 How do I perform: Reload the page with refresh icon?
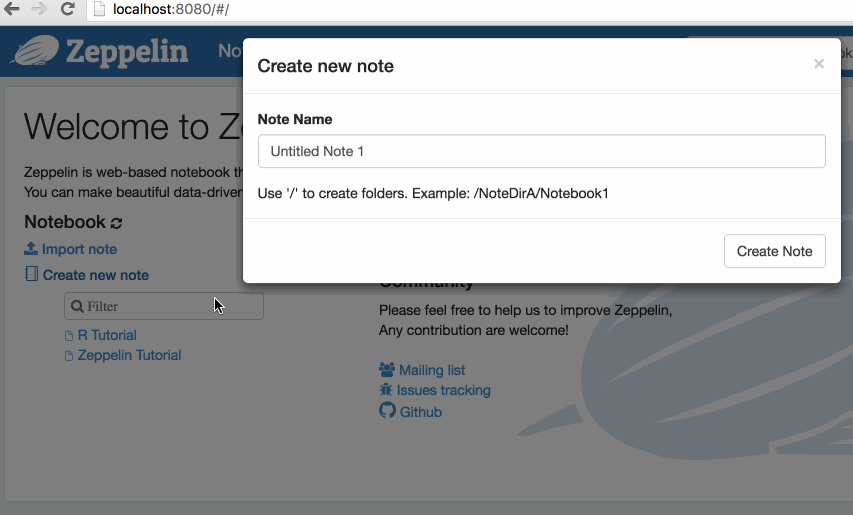pyautogui.click(x=67, y=9)
